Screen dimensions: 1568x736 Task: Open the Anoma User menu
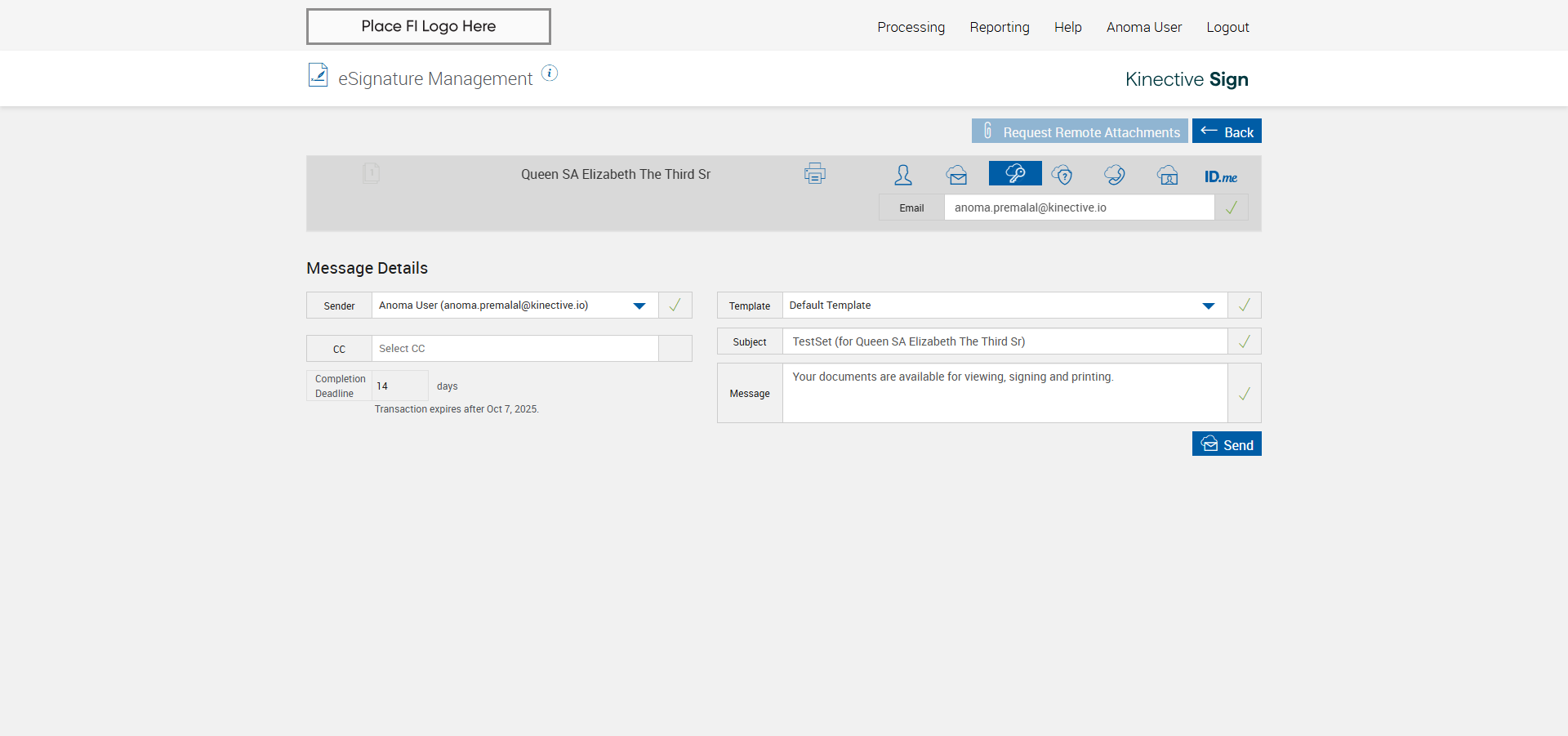coord(1144,27)
